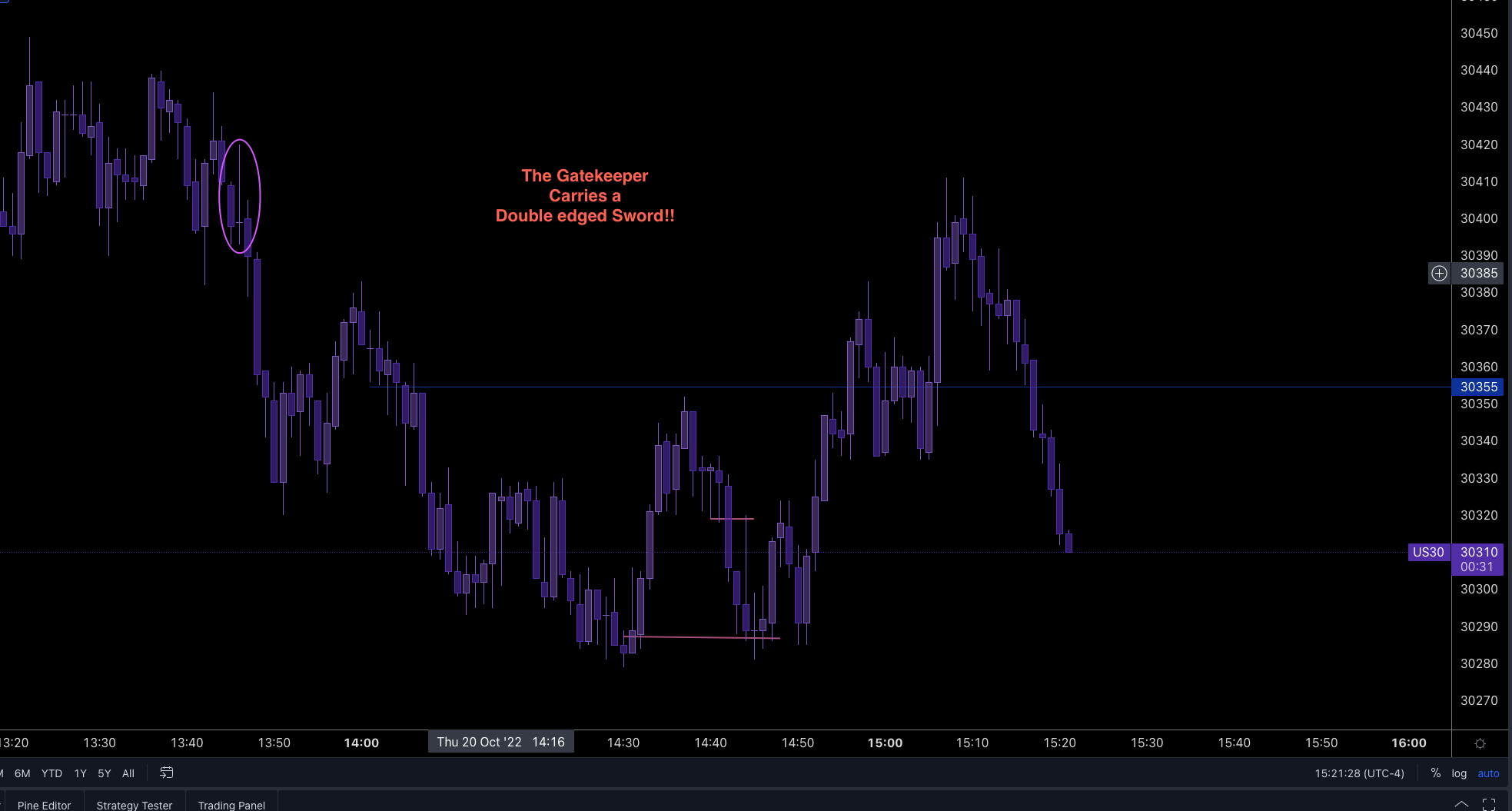Click the 16:00 label on the time axis
The width and height of the screenshot is (1512, 811).
pos(1408,743)
